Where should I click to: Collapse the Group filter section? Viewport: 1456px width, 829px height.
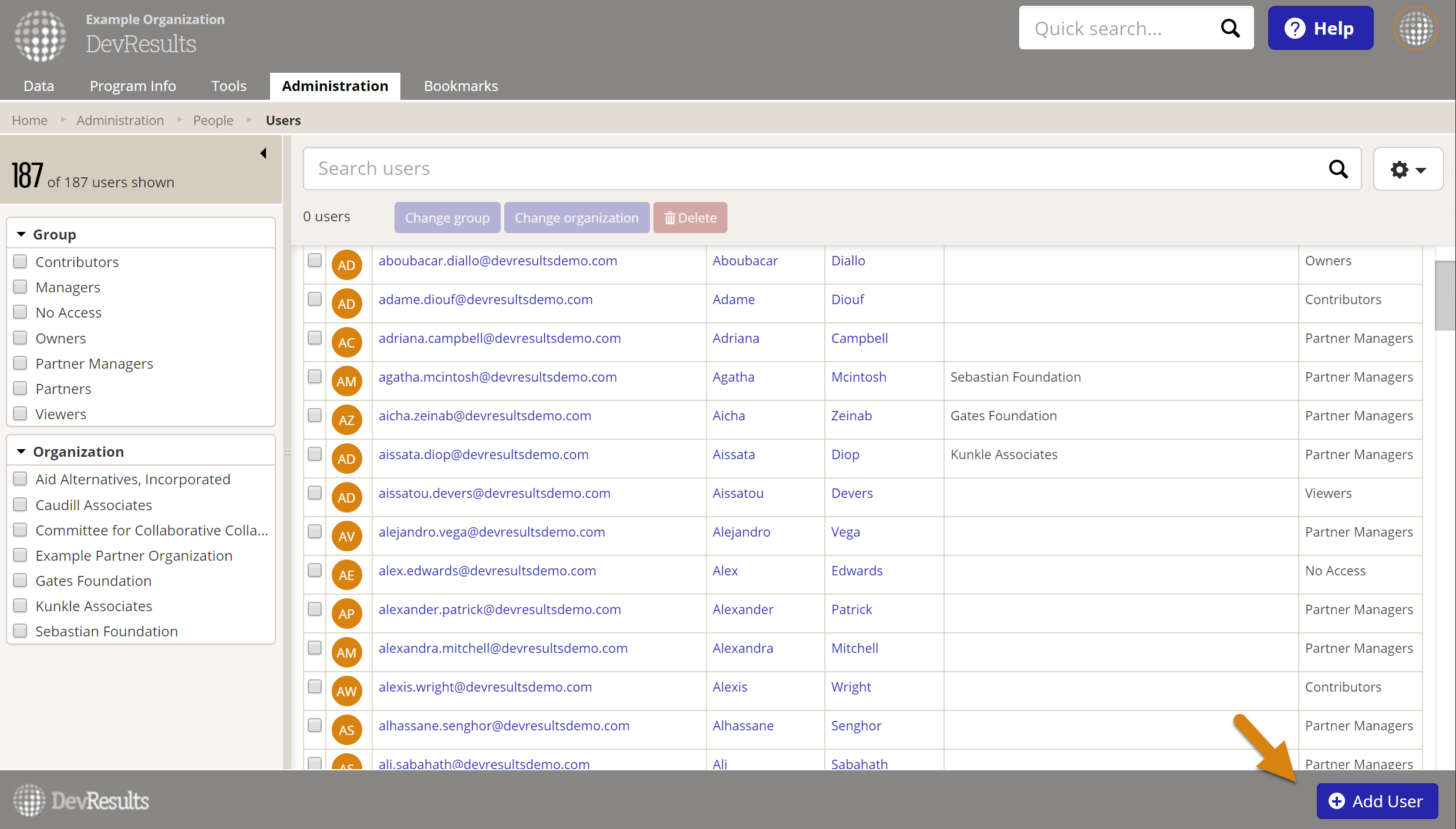22,234
